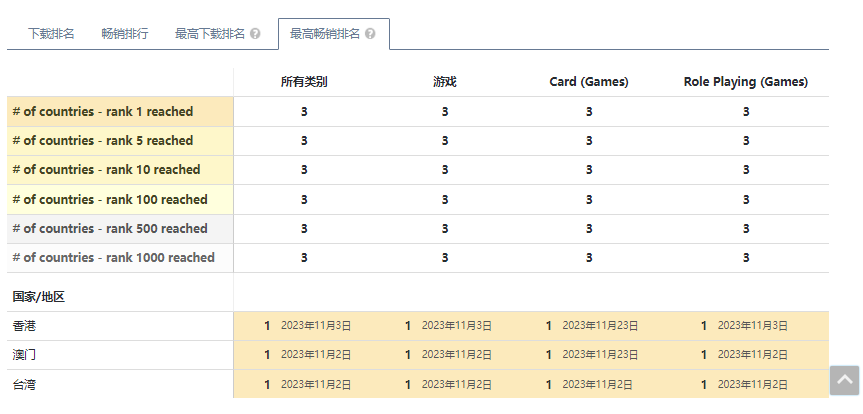Click the 所有类别 column header
This screenshot has width=863, height=414.
(x=304, y=82)
